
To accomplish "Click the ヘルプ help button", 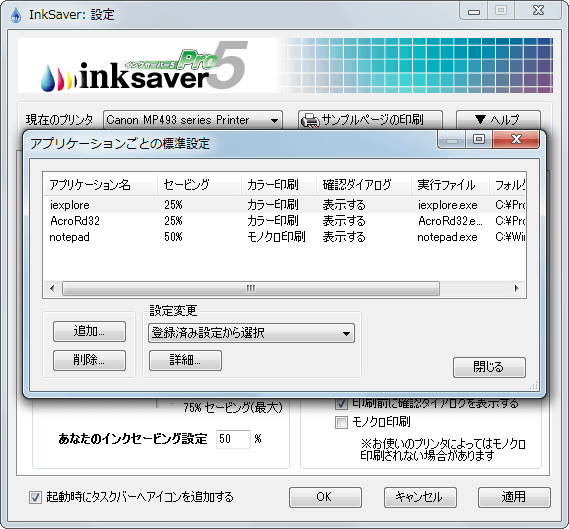I will coord(498,119).
